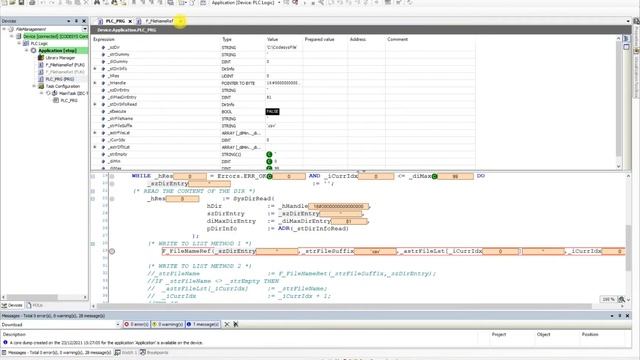This screenshot has width=640, height=360.
Task: Click the code editor zoom magnifier icon
Action: (621, 299)
